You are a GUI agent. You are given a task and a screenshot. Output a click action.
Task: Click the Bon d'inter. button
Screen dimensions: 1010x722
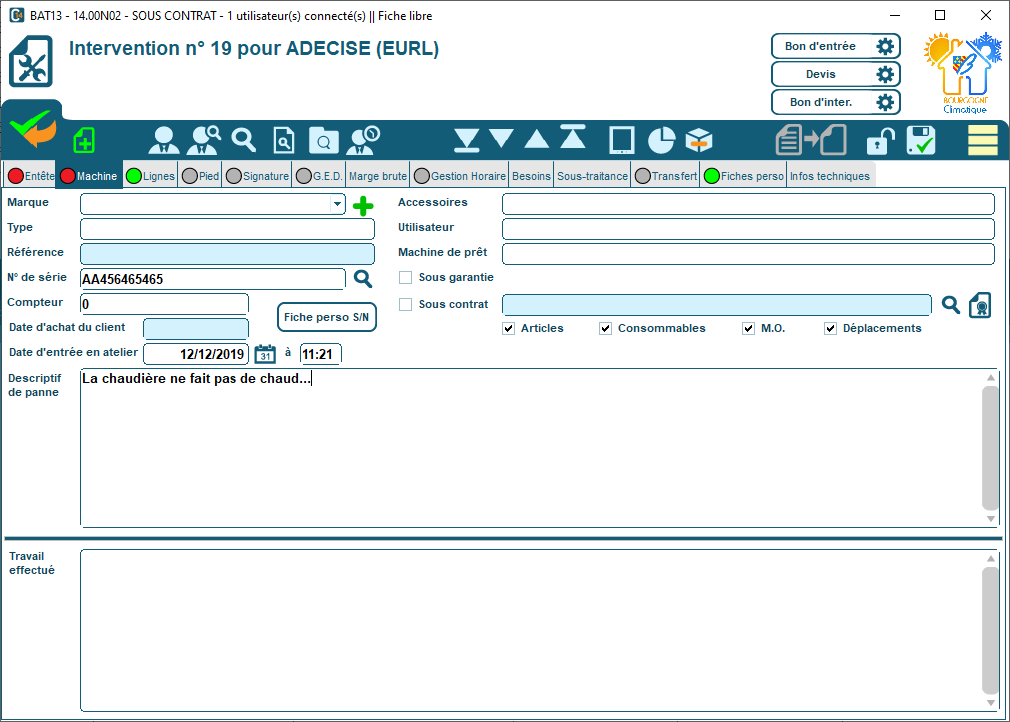(821, 102)
